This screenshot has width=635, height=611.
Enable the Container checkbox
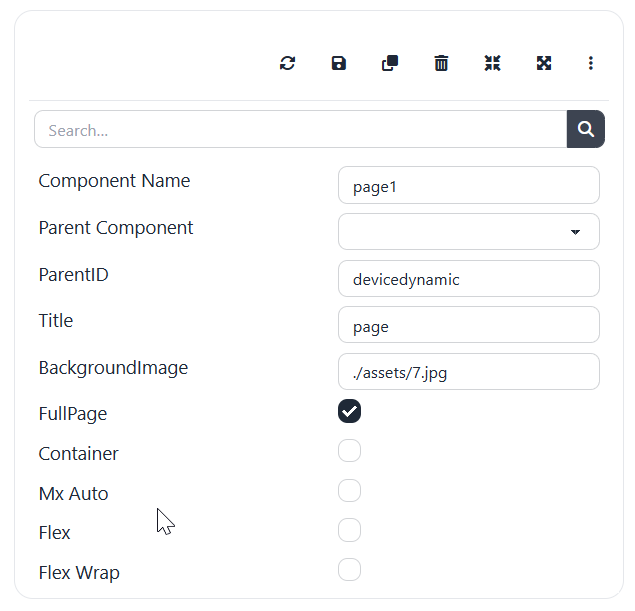(x=349, y=451)
